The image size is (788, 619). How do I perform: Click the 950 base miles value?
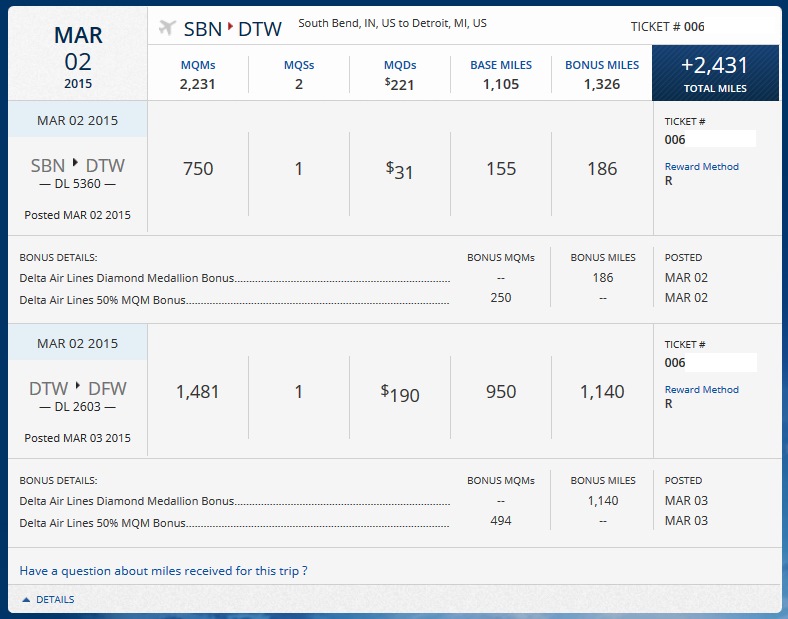pos(501,391)
